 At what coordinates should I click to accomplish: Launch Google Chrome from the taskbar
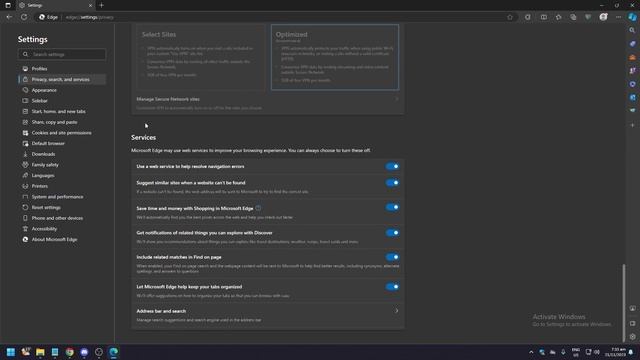(x=70, y=352)
